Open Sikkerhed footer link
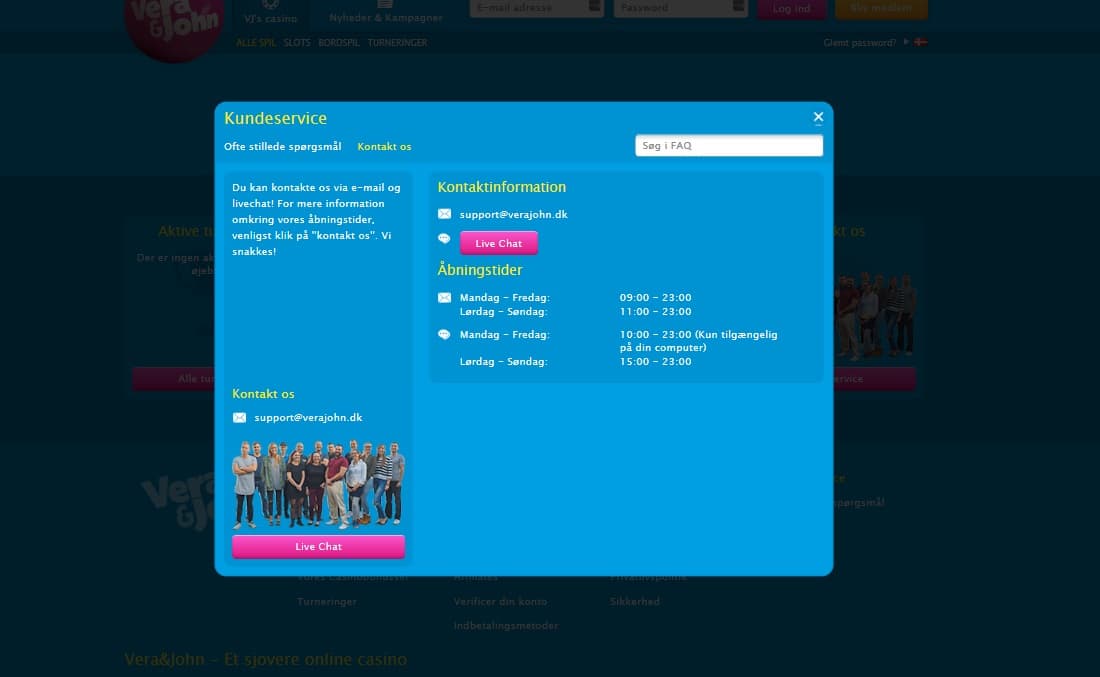This screenshot has width=1100, height=677. 635,601
